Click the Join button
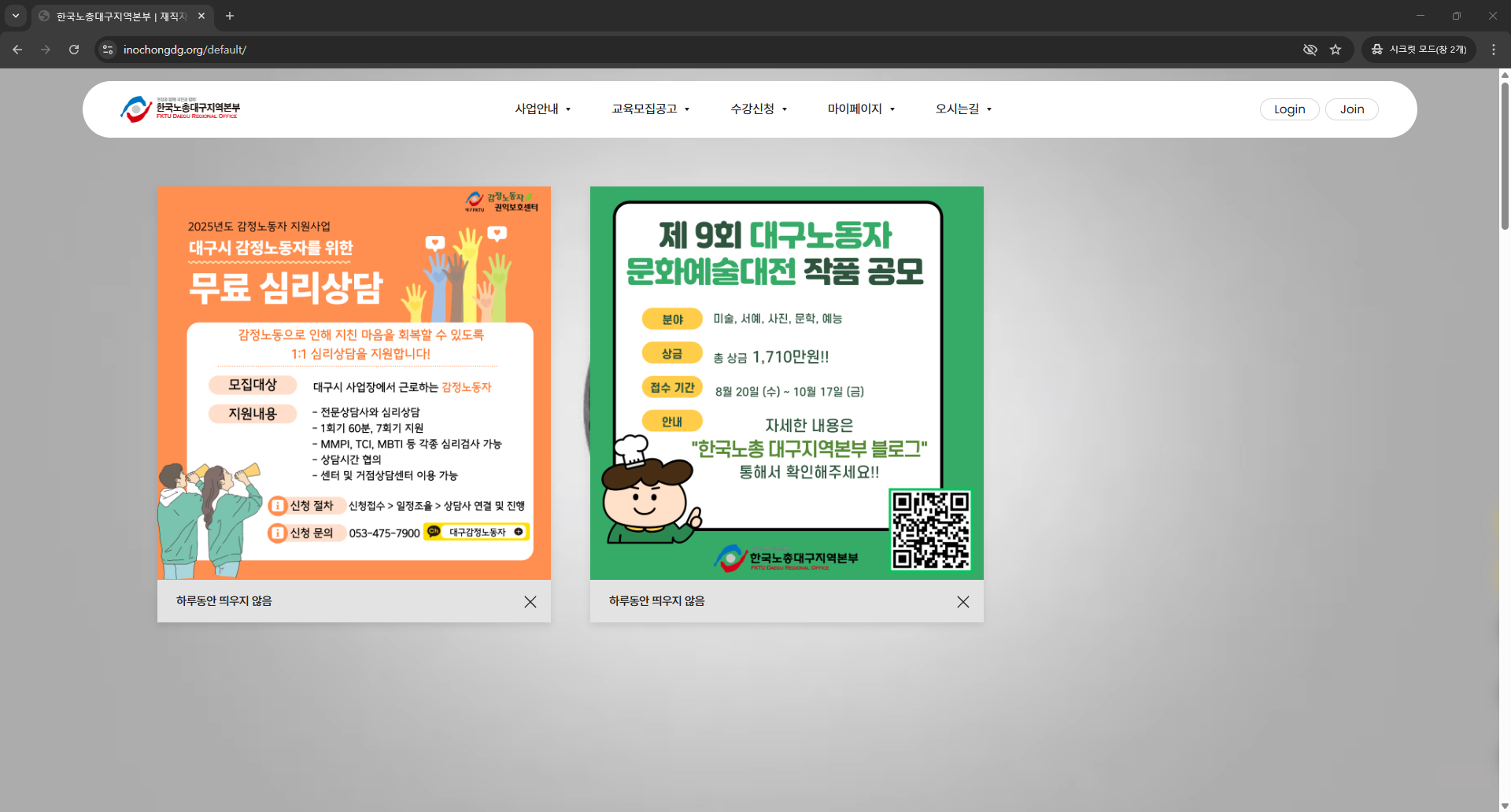The image size is (1511, 812). pyautogui.click(x=1351, y=109)
